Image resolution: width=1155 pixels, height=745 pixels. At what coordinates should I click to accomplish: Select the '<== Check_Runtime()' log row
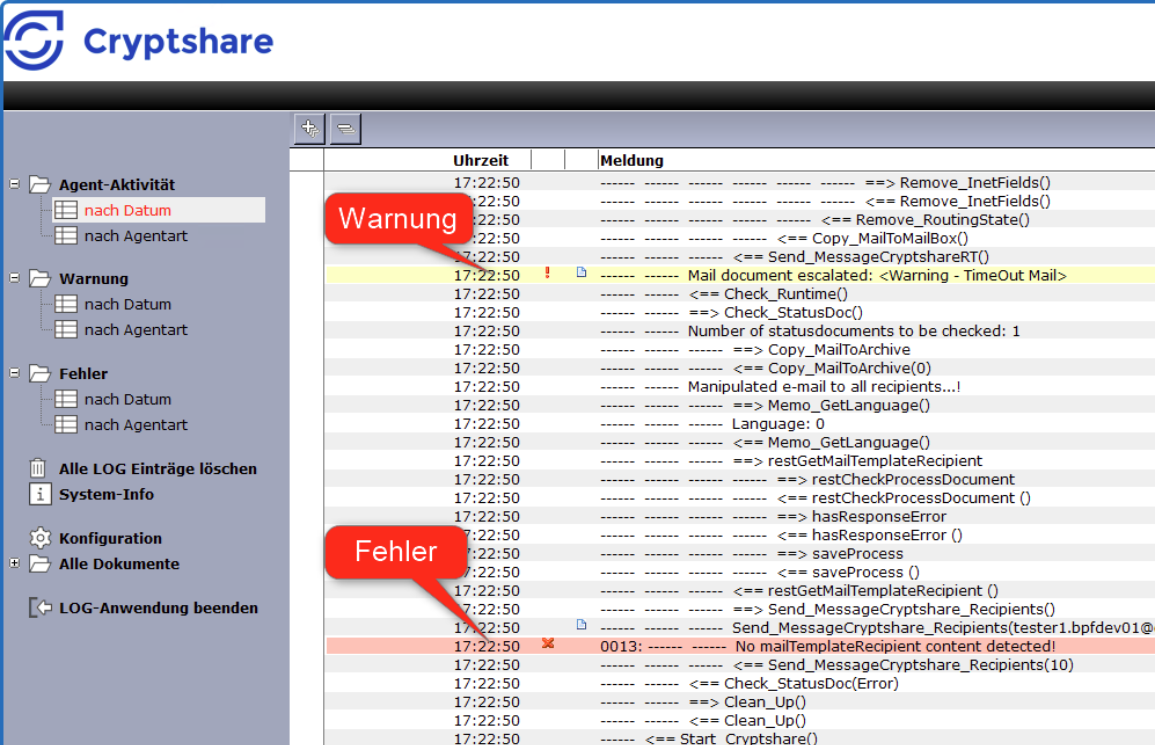coord(740,294)
